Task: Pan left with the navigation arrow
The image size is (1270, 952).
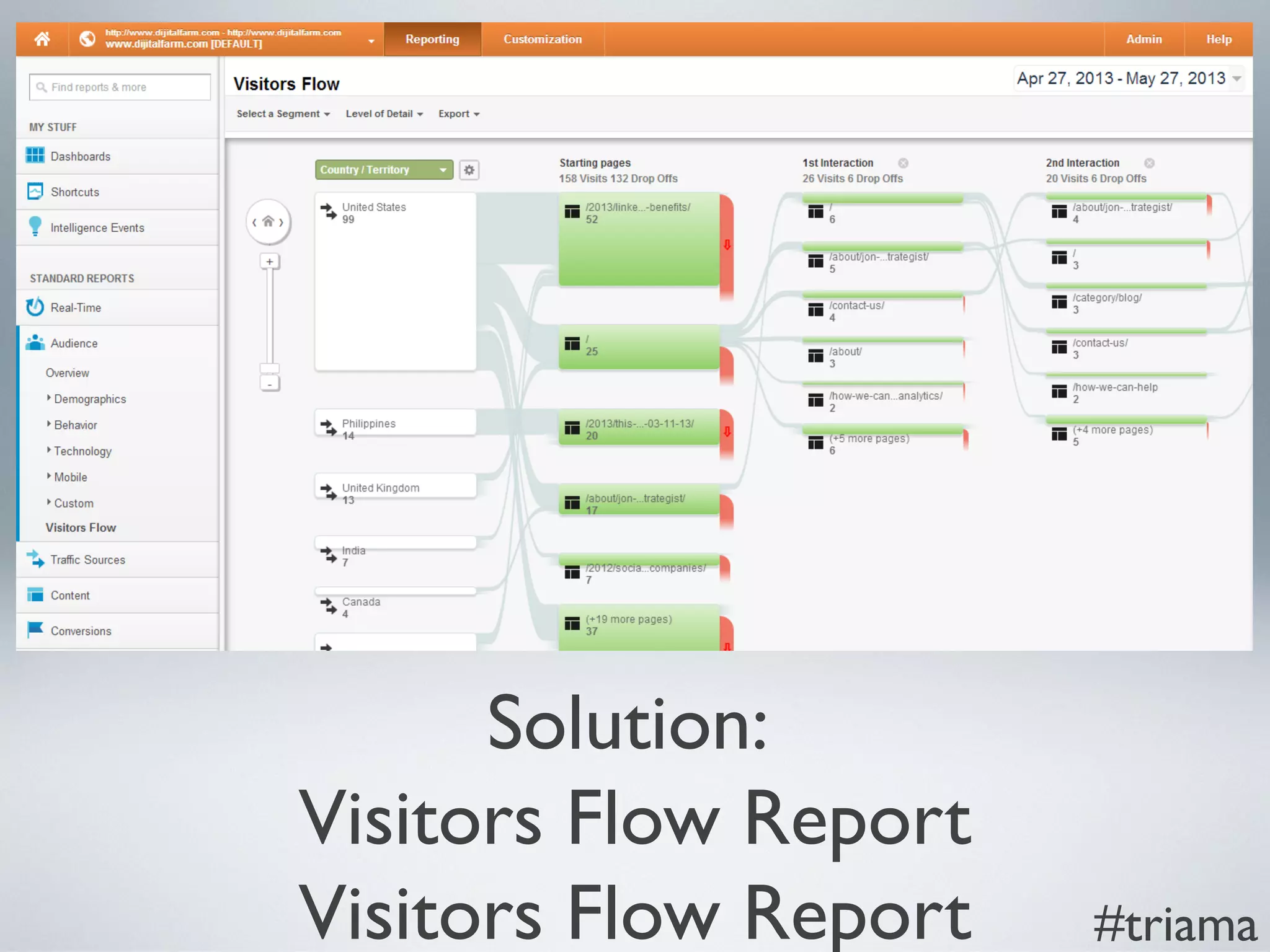Action: [254, 222]
